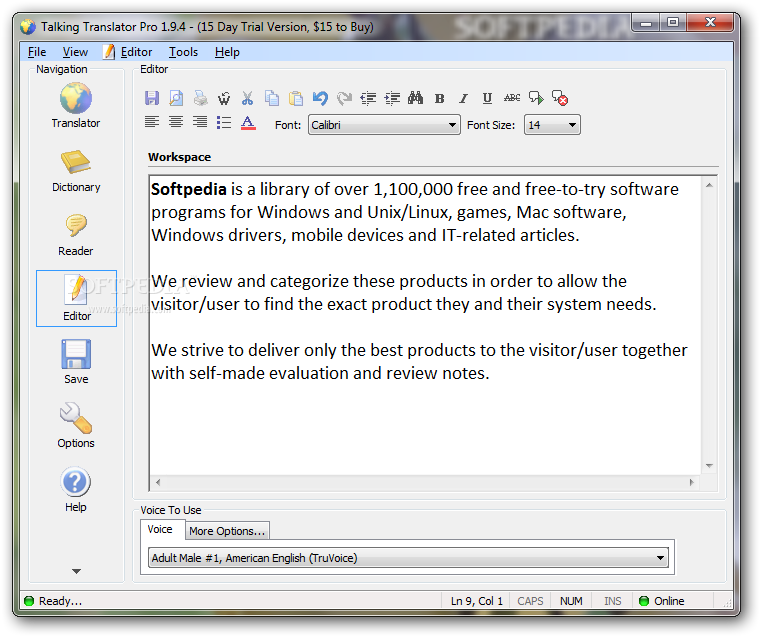The image size is (761, 637).
Task: Open Help from the navigation panel
Action: [x=76, y=490]
